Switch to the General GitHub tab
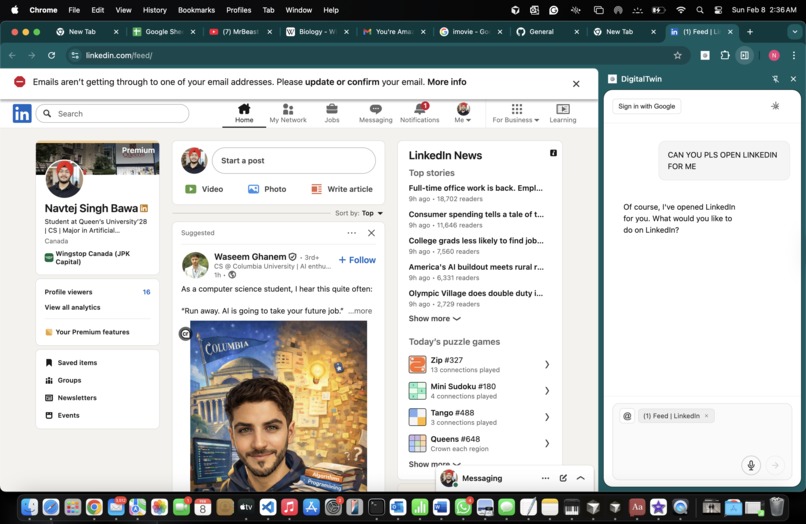 pos(547,32)
